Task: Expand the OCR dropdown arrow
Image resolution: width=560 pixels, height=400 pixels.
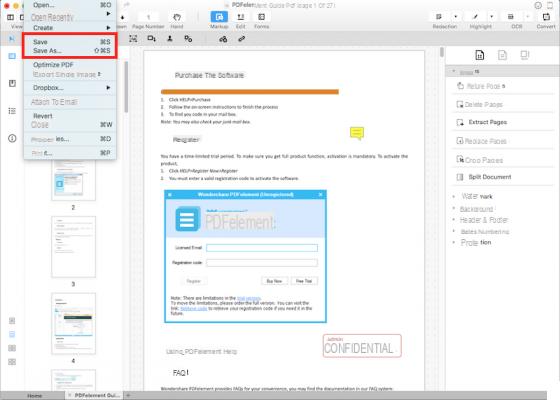Action: (527, 17)
